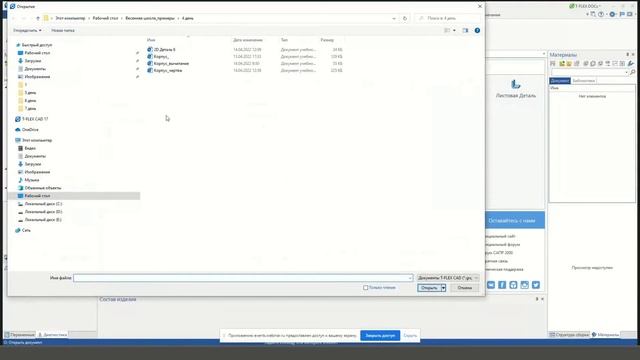Open the address bar history dropdown
640x360 pixels.
[x=394, y=18]
